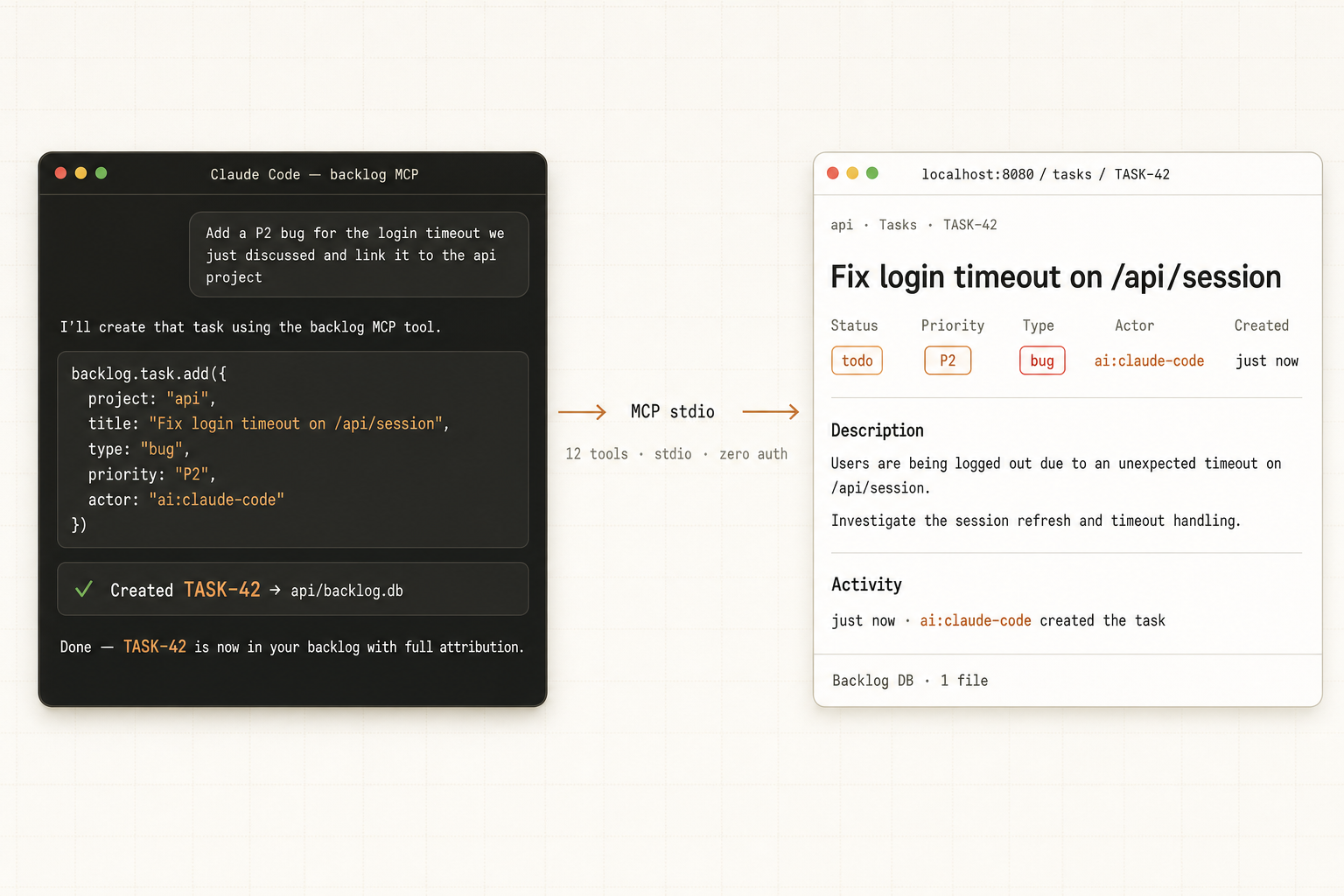Click the address text 'localhost:8080 / tasks / TASK-42'
Screen dimensions: 1344x896
point(1046,174)
